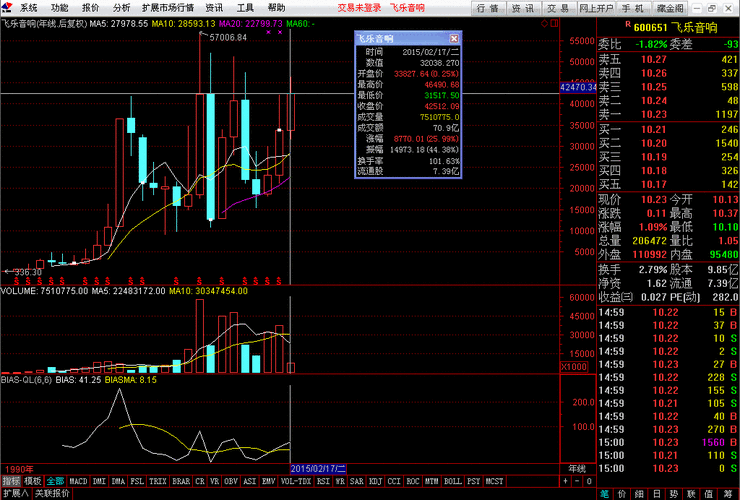The width and height of the screenshot is (740, 500).
Task: Click the 交易 button in top bar
Action: 558,8
